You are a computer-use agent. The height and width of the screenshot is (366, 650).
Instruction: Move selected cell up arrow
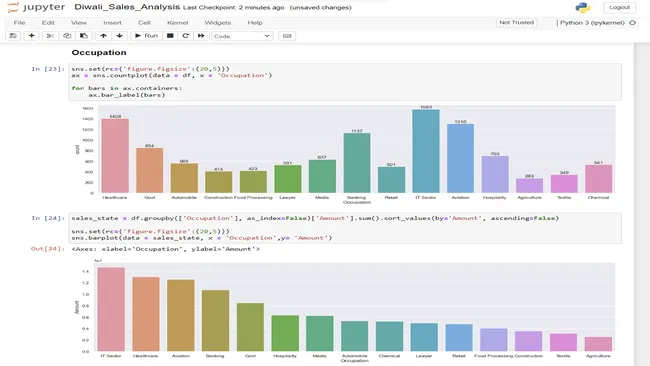tap(103, 36)
